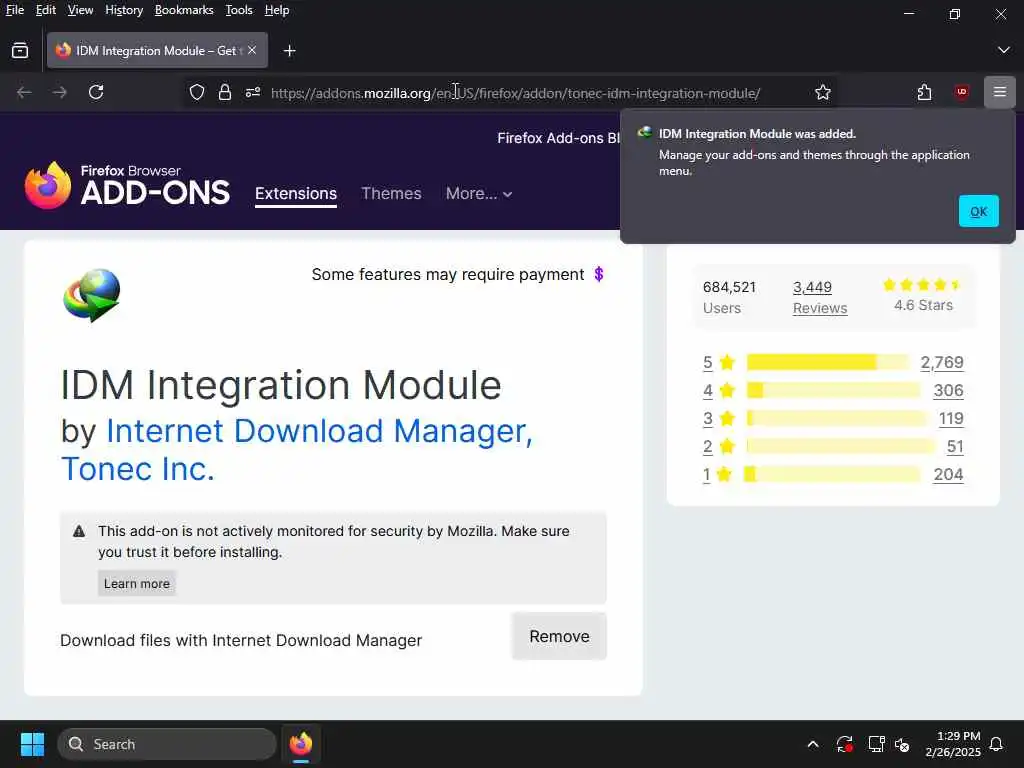This screenshot has height=768, width=1024.
Task: Click the 1-star rating progress bar
Action: tap(832, 474)
